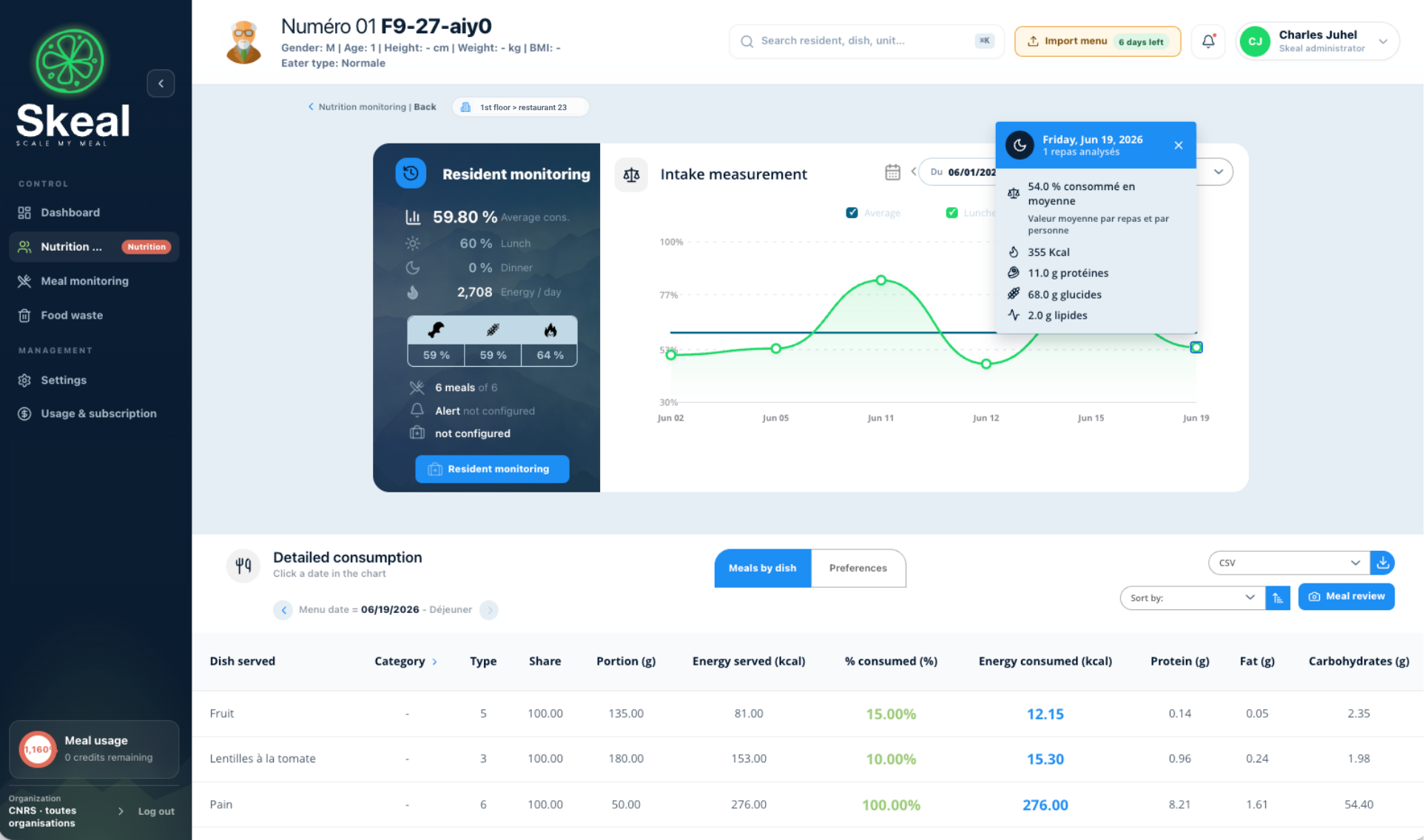1425x840 pixels.
Task: Go back to Nutrition monitoring
Action: [x=371, y=107]
